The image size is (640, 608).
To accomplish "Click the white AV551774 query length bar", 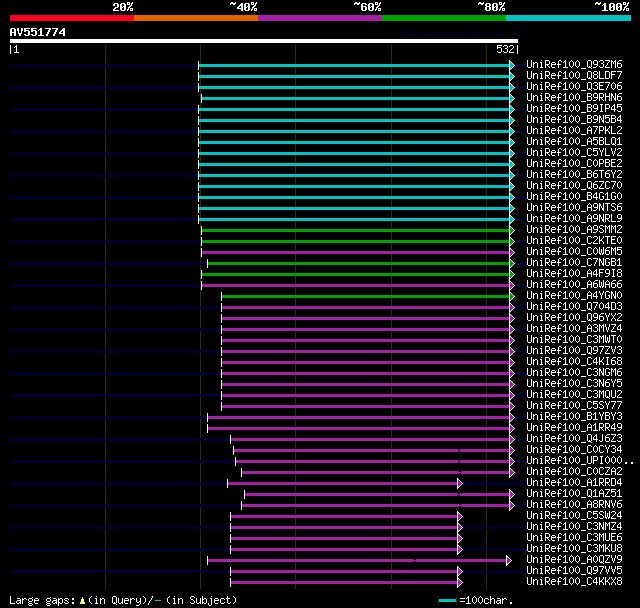I will tap(264, 41).
